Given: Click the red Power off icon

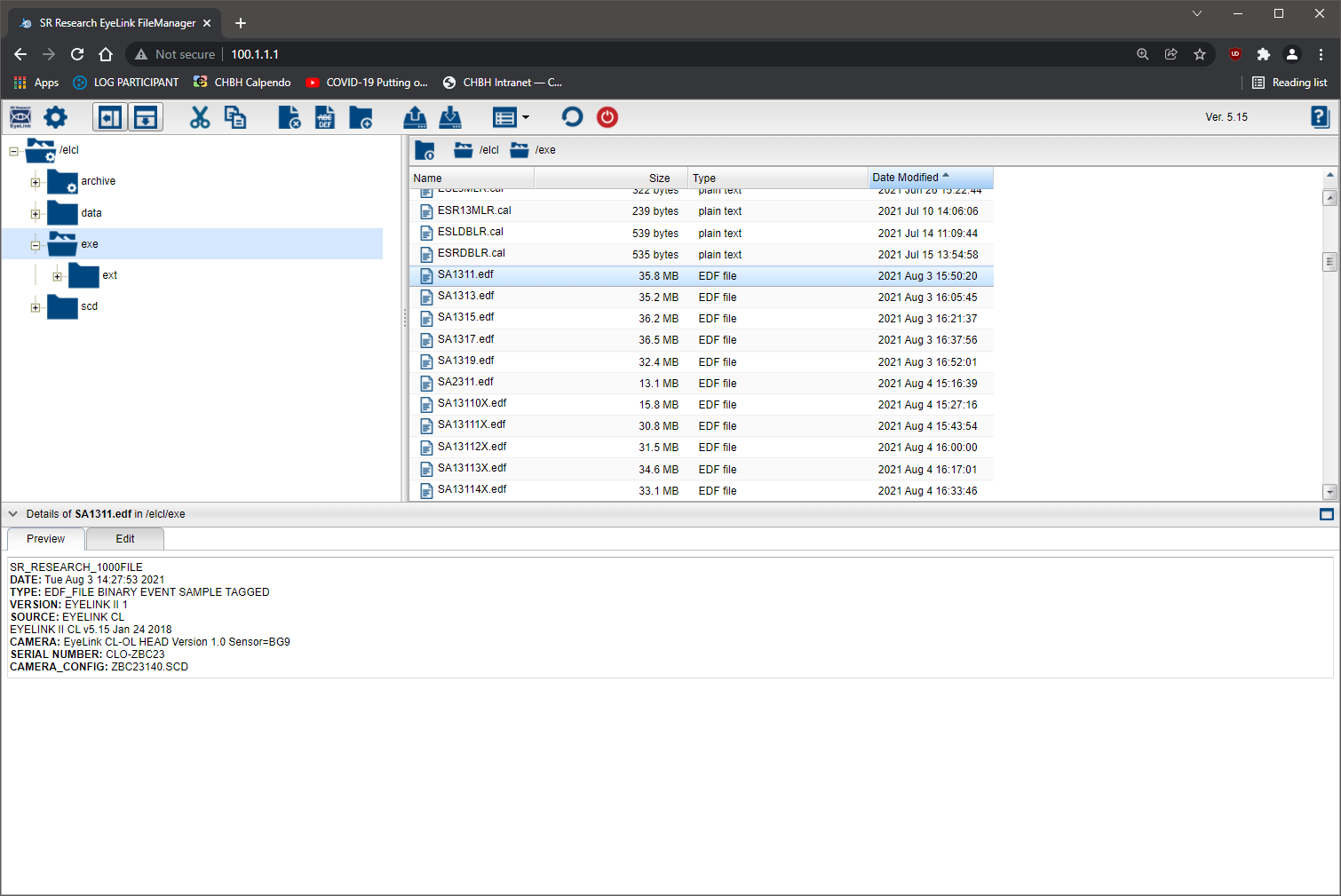Looking at the screenshot, I should 607,116.
